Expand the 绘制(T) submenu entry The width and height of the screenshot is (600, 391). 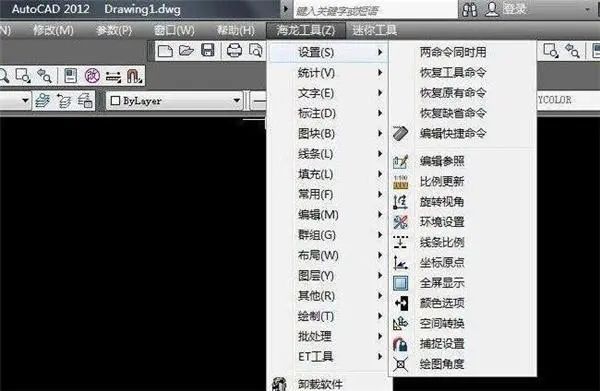click(x=328, y=316)
